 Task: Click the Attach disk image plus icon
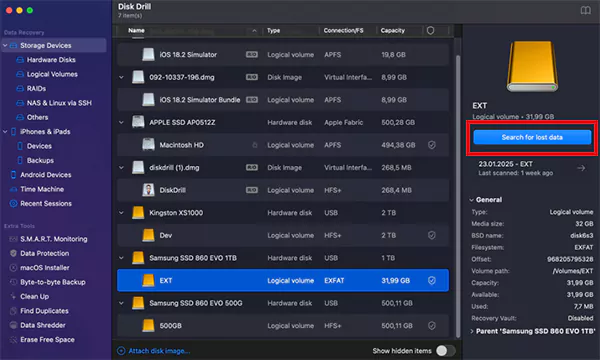coord(121,351)
